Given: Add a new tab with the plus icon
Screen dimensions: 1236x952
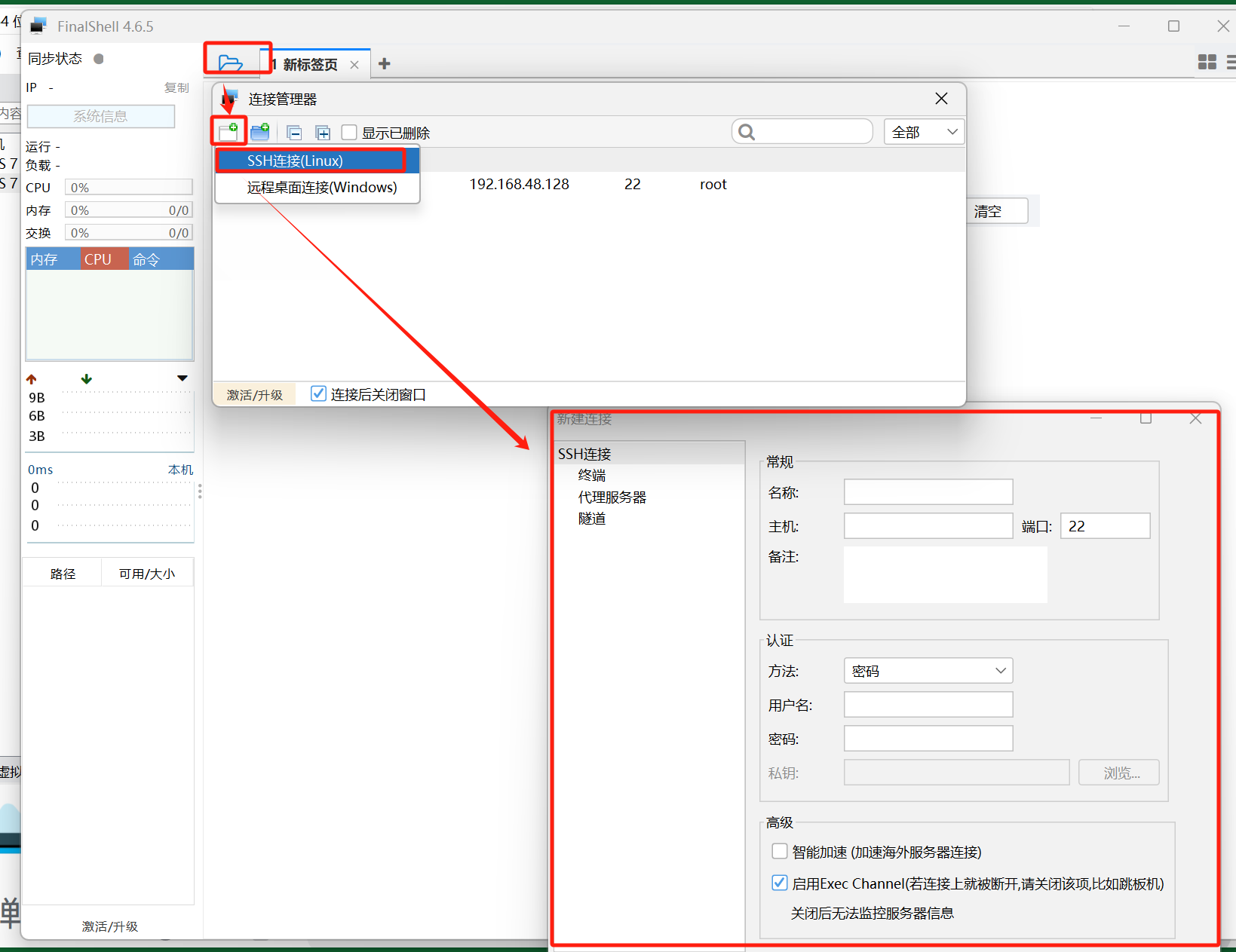Looking at the screenshot, I should [385, 64].
